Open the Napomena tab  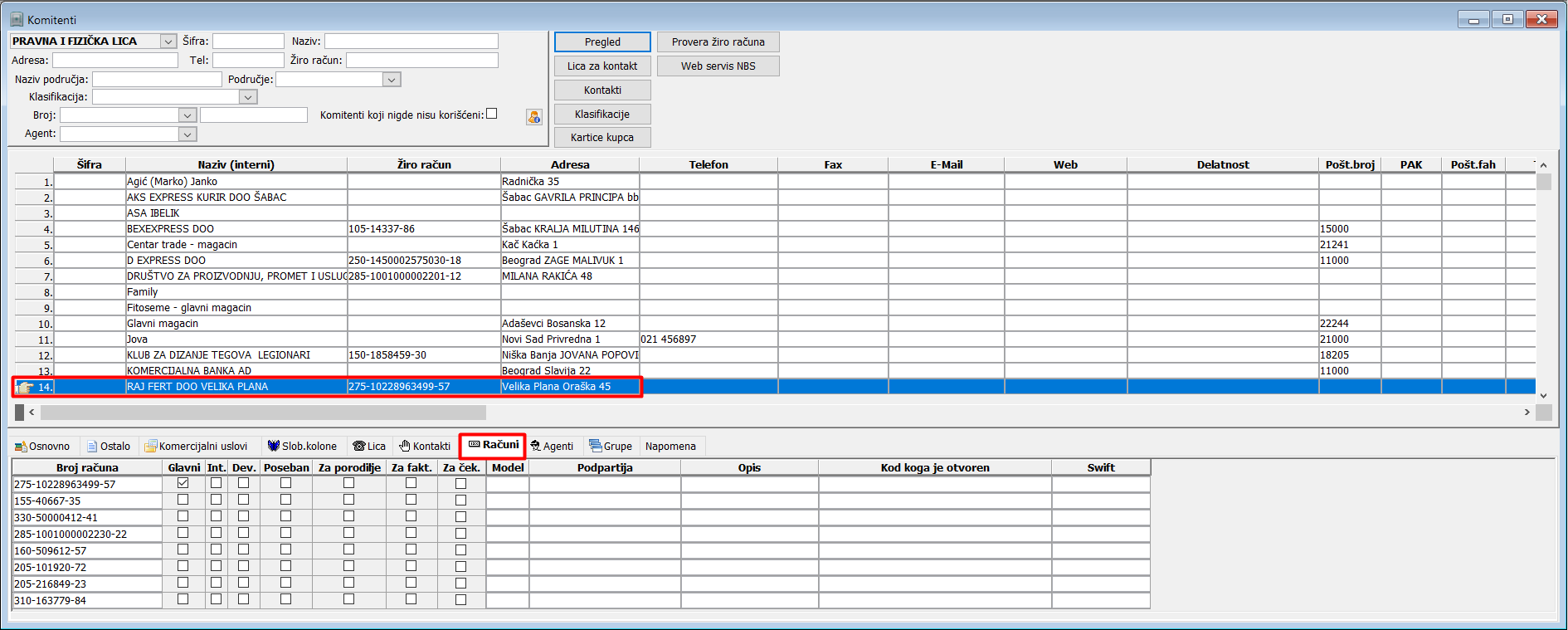pyautogui.click(x=670, y=447)
